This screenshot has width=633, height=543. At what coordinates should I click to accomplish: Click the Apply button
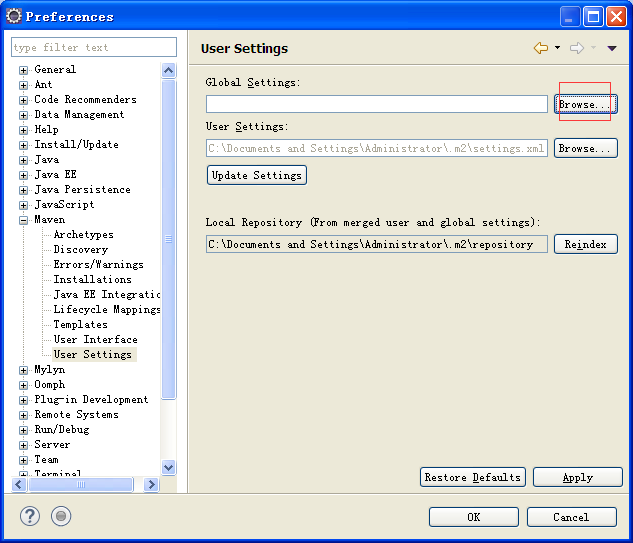[x=578, y=477]
